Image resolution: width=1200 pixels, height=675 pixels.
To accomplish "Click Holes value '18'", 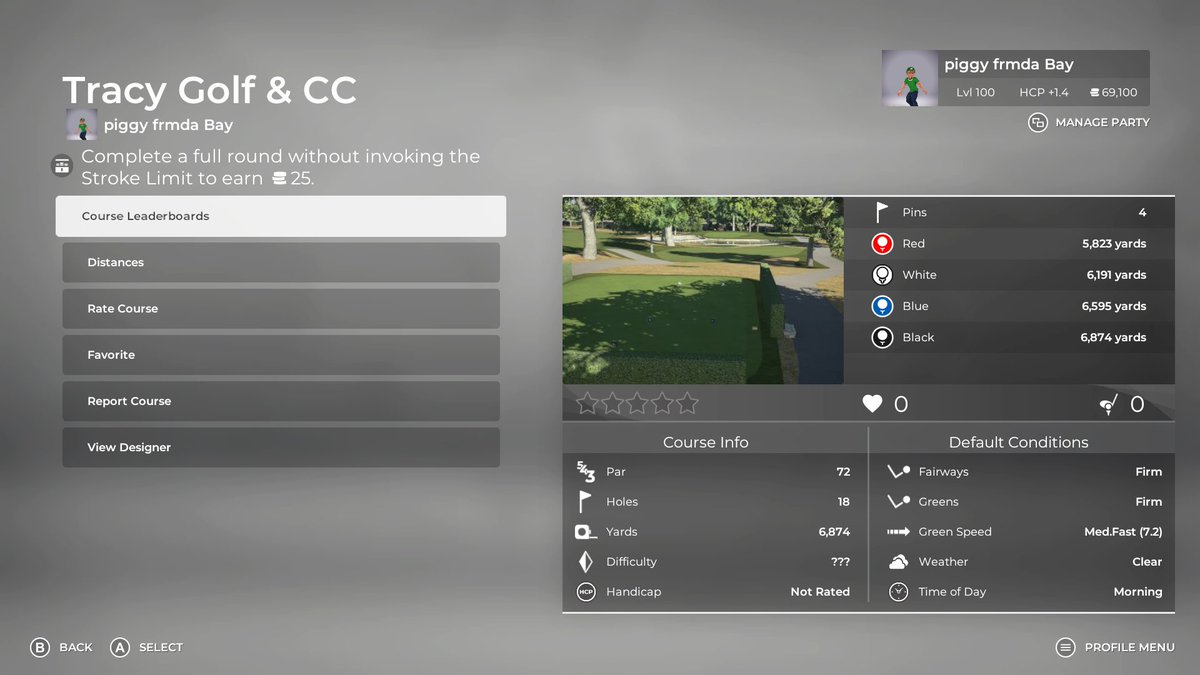I will [x=843, y=501].
